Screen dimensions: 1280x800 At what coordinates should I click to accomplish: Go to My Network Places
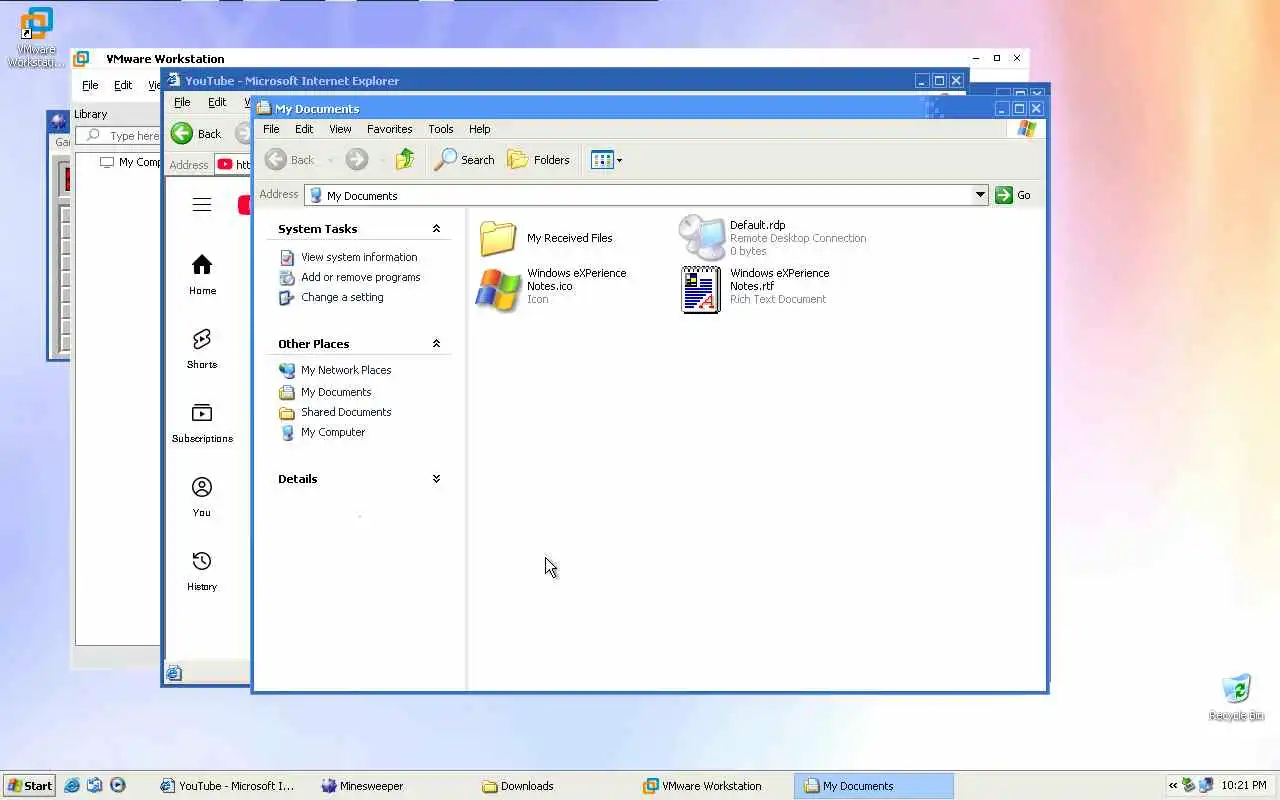tap(346, 370)
